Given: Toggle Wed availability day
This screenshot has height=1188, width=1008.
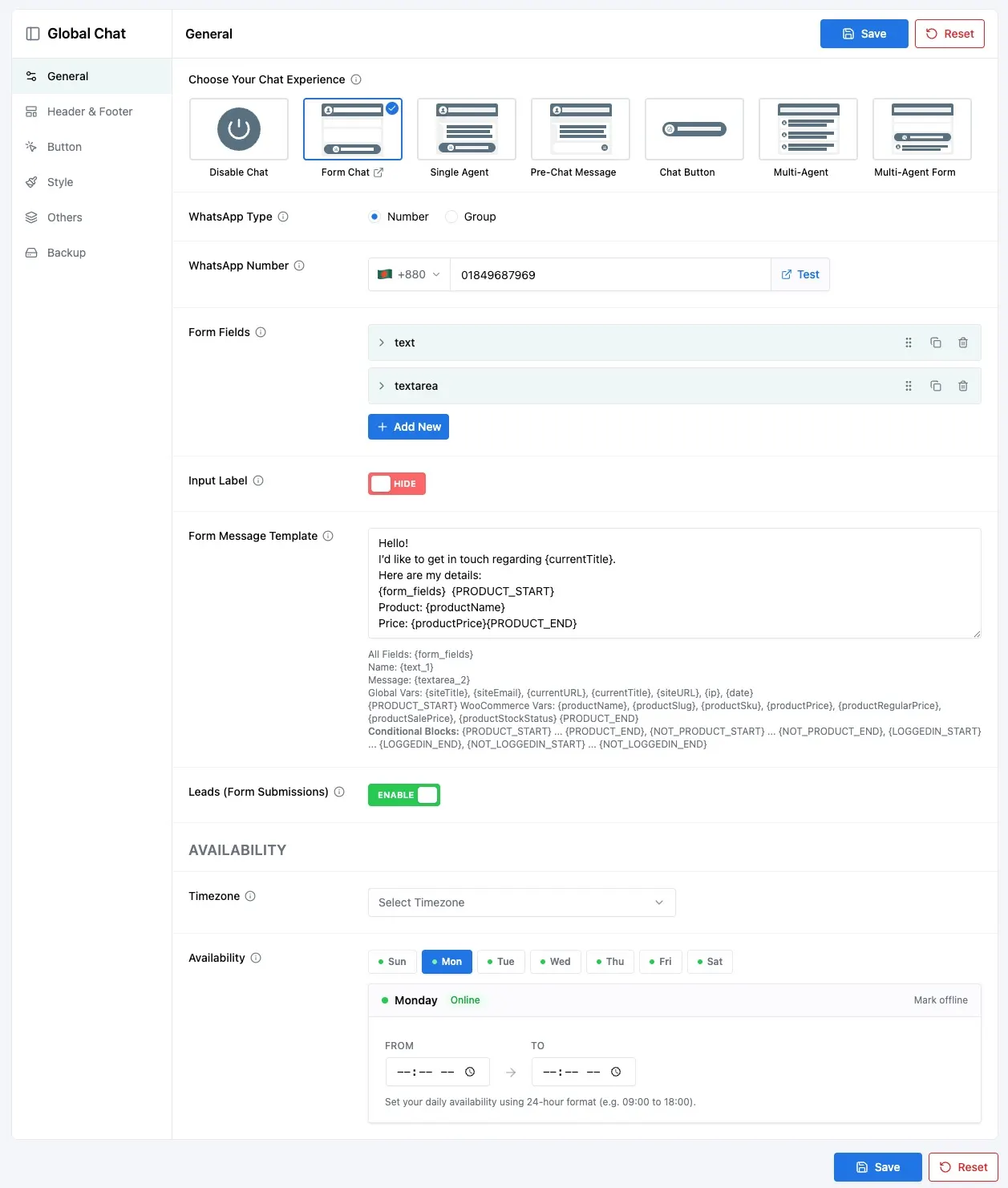Looking at the screenshot, I should coord(556,962).
